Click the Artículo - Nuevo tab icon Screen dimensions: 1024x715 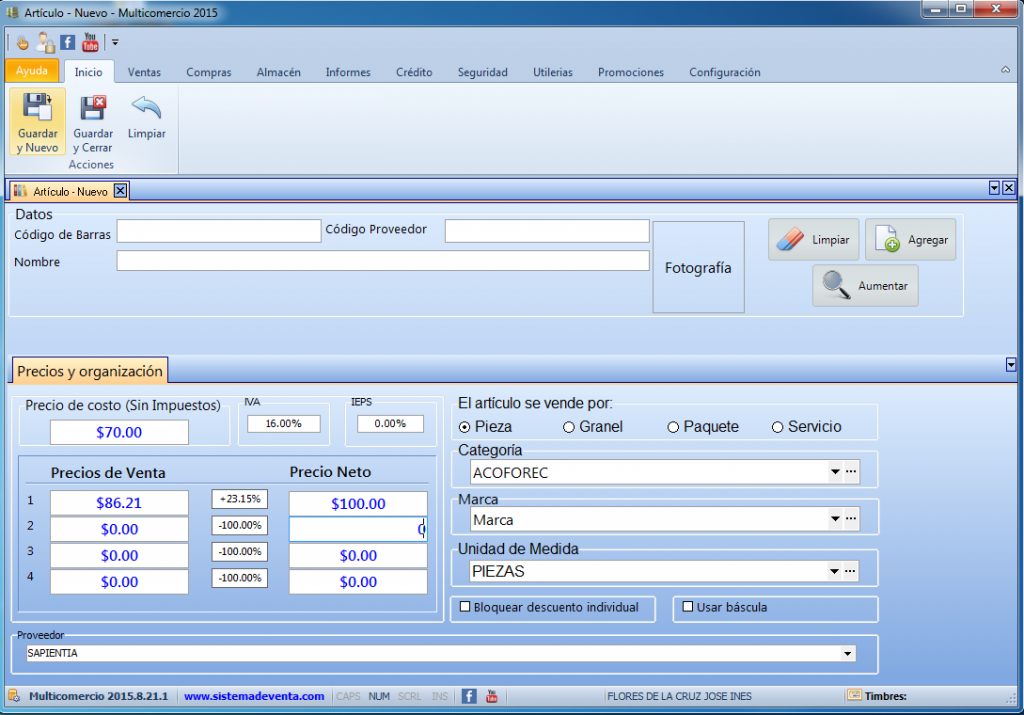pos(20,191)
